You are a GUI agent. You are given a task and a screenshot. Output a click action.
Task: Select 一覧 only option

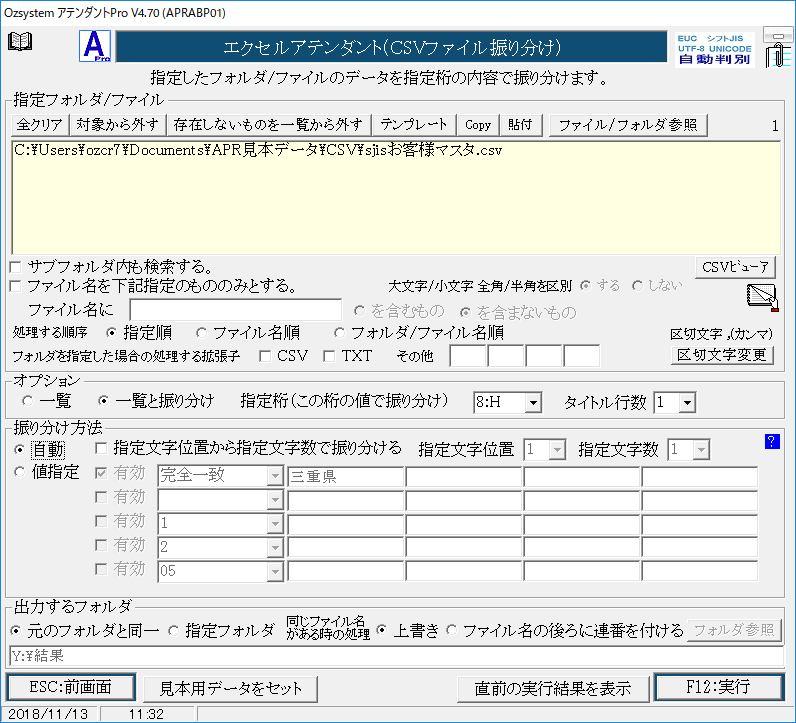[27, 401]
